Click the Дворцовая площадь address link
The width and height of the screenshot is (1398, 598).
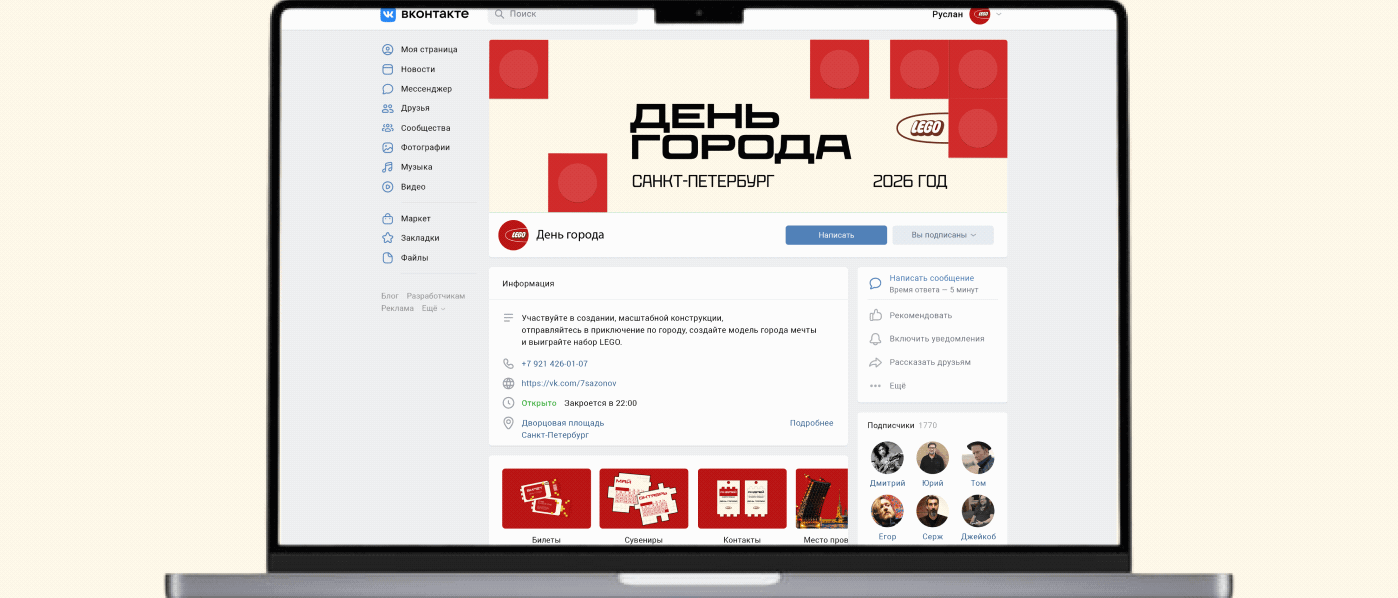click(562, 423)
